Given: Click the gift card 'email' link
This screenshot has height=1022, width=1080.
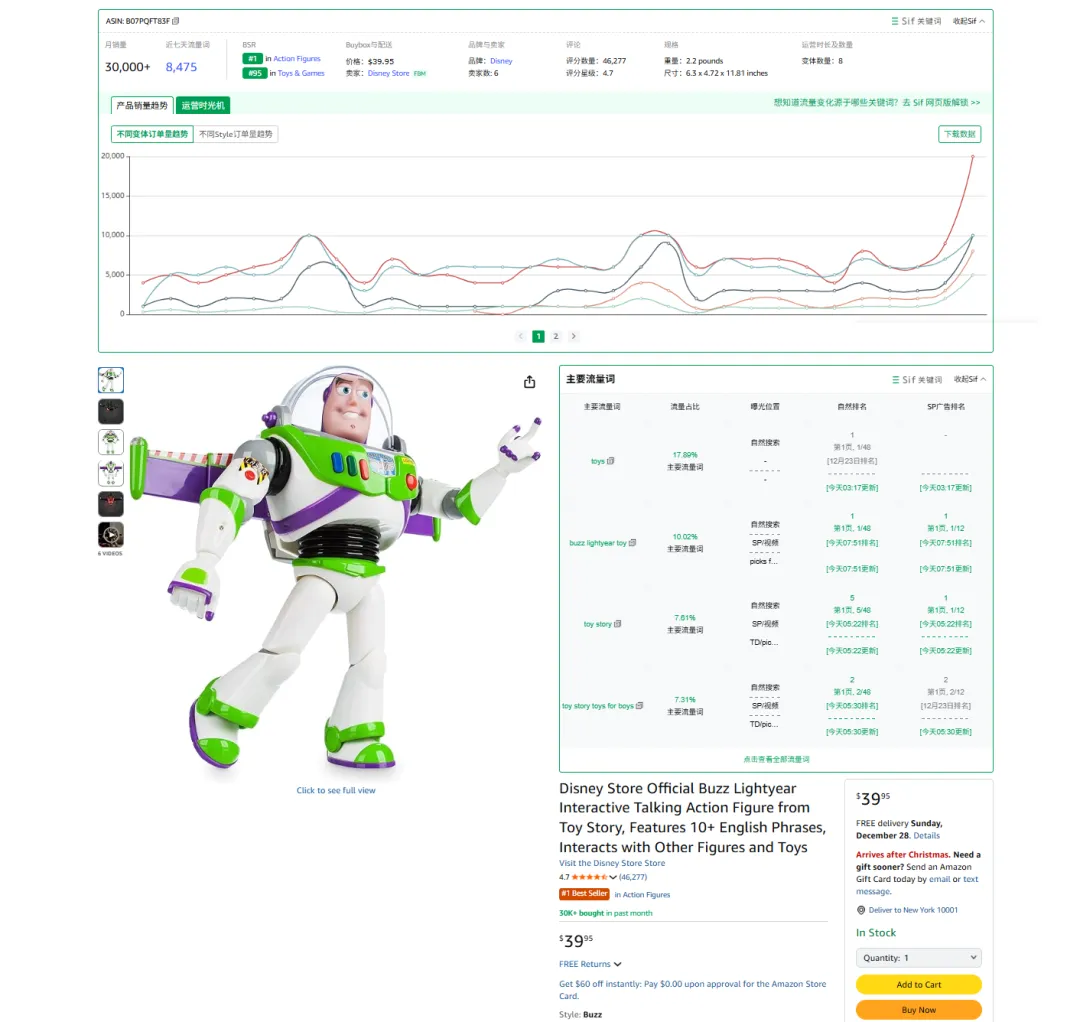Looking at the screenshot, I should 939,879.
